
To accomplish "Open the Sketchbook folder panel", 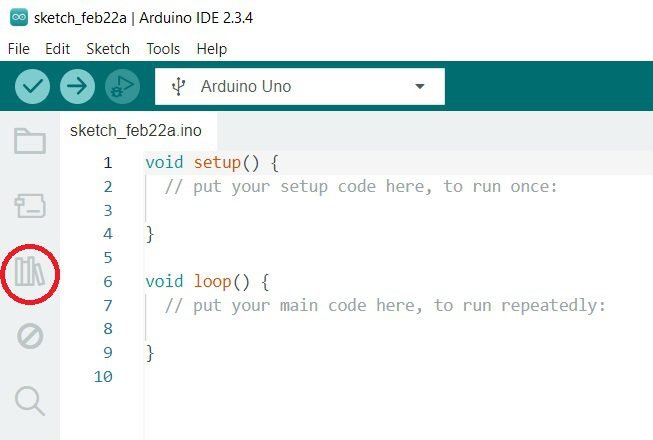I will point(30,141).
